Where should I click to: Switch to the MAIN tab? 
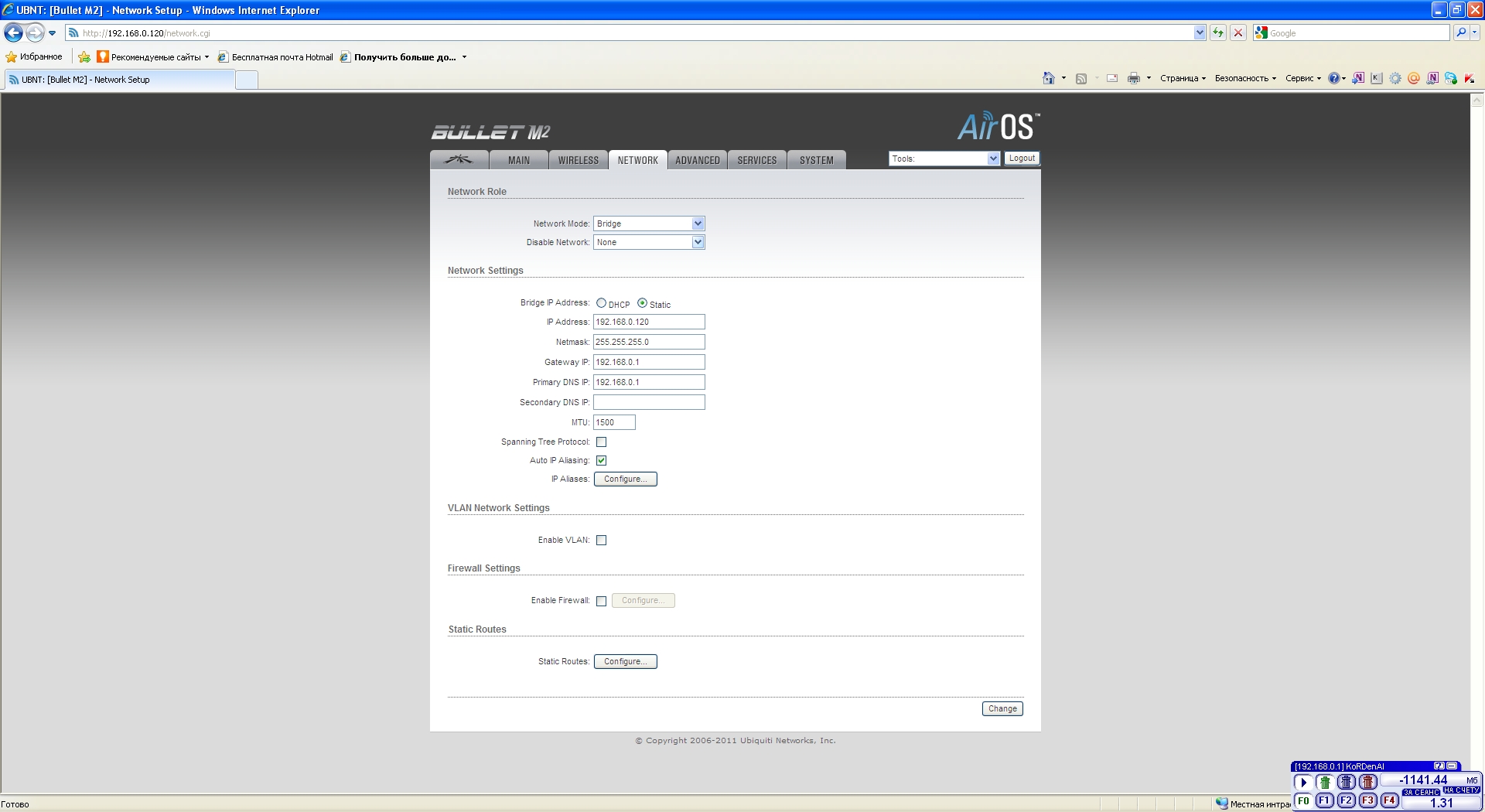click(519, 160)
